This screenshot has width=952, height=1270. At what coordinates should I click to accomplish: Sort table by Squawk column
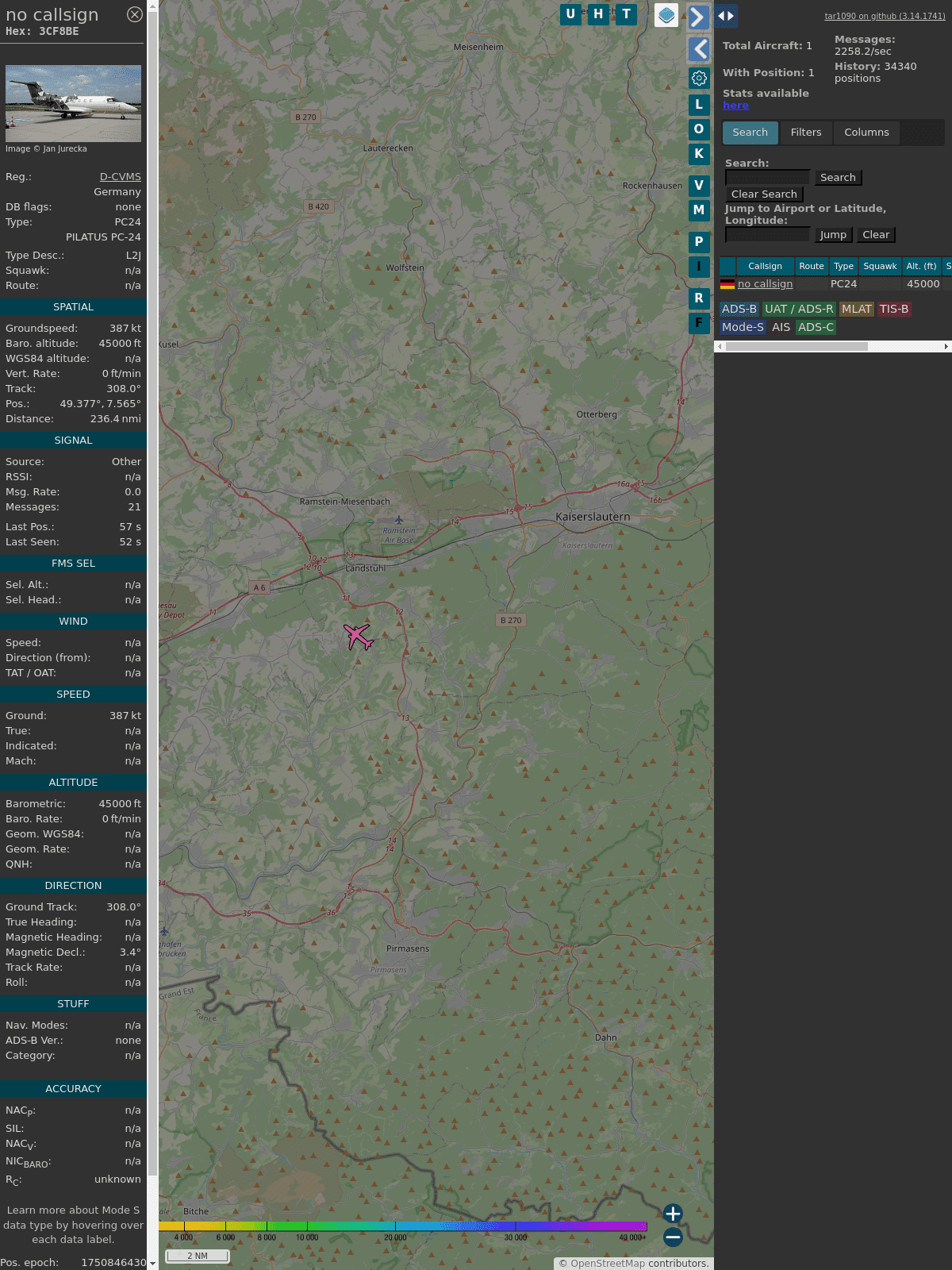[x=880, y=267]
